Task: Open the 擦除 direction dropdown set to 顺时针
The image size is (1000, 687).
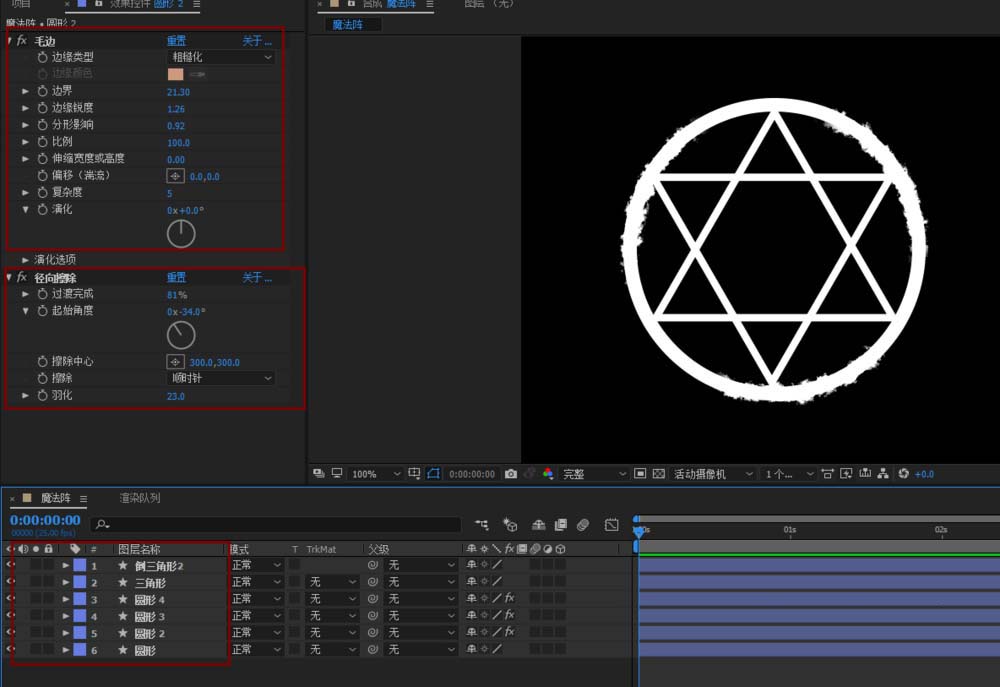Action: [x=220, y=379]
